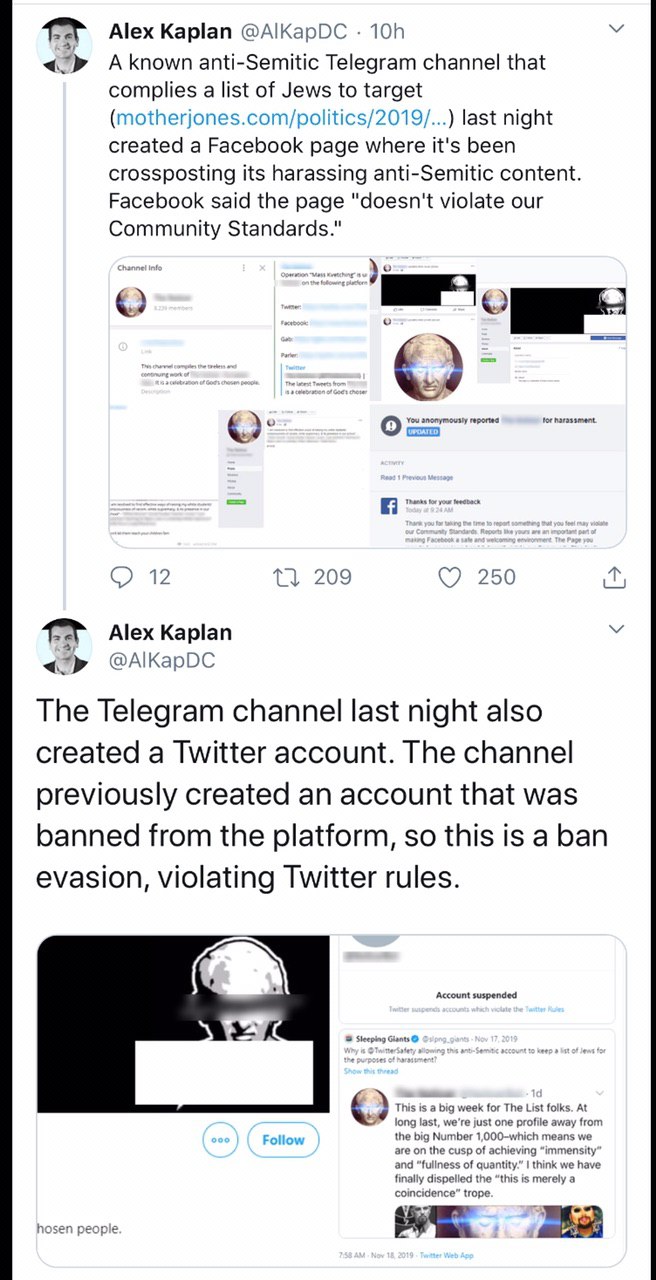The image size is (656, 1280).
Task: Expand second tweet's chevron options menu
Action: tap(616, 629)
